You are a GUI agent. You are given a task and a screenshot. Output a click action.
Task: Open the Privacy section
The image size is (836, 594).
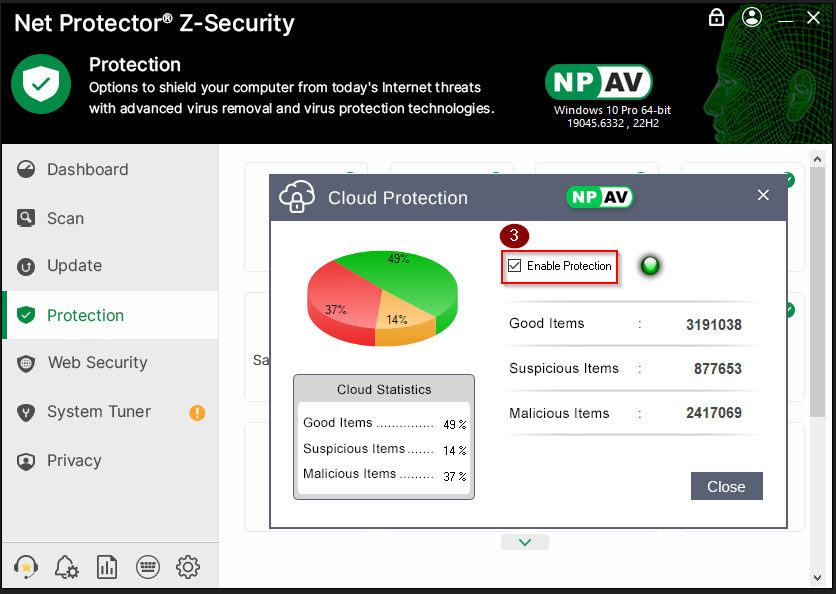click(x=74, y=461)
